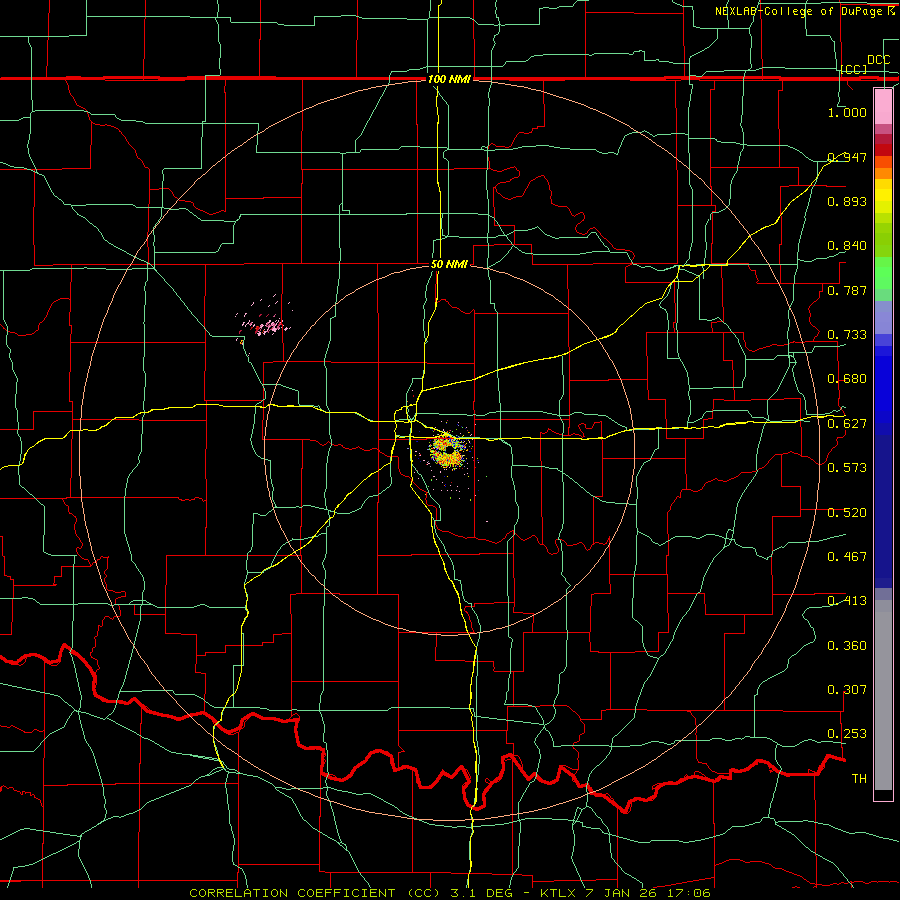This screenshot has width=900, height=900.
Task: Select the 0.520 legend value
Action: 847,513
